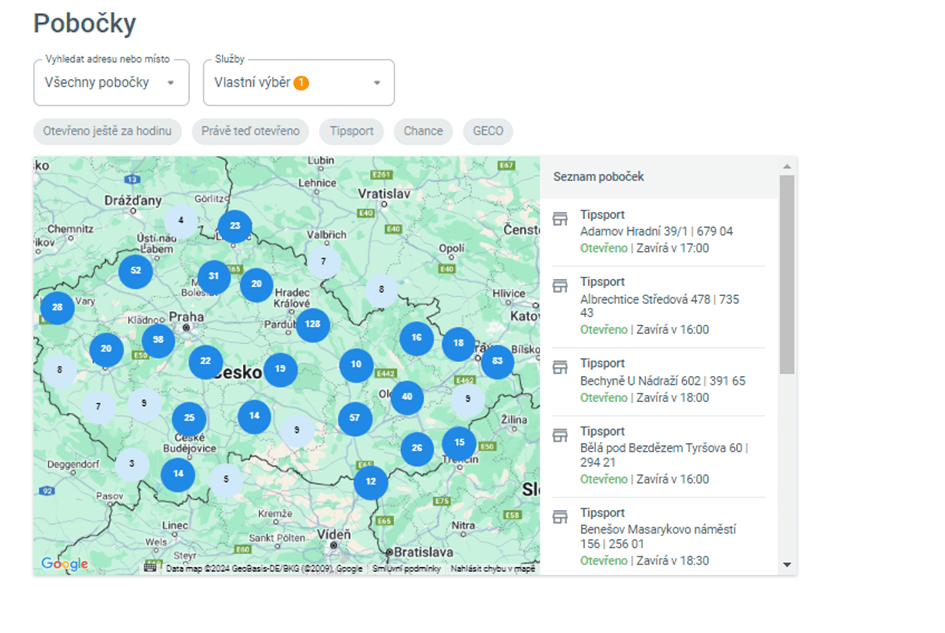Click map cluster 23 near Görlitz
Image resolution: width=945 pixels, height=633 pixels.
pos(235,226)
